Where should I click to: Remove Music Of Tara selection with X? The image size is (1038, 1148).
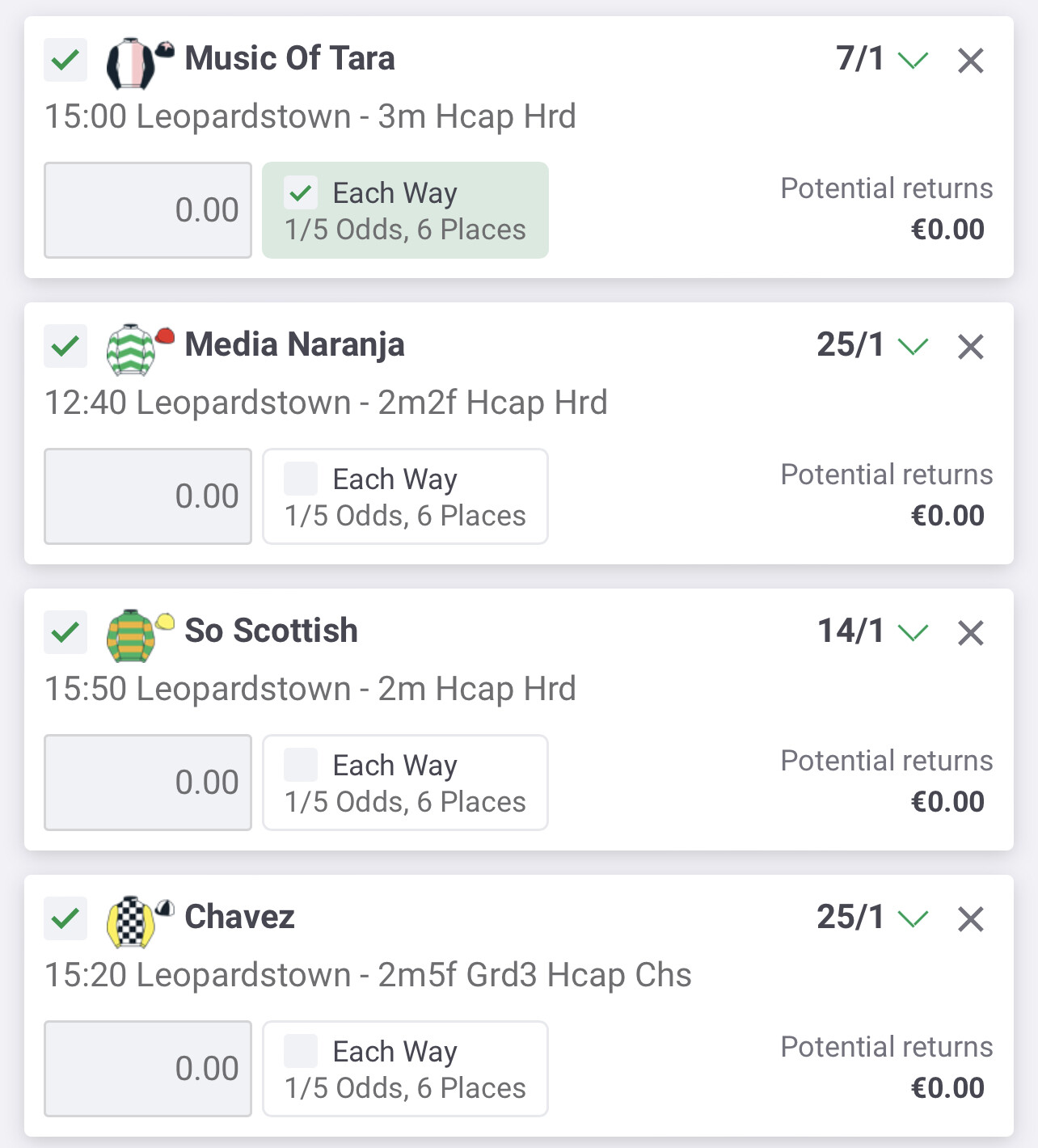970,61
